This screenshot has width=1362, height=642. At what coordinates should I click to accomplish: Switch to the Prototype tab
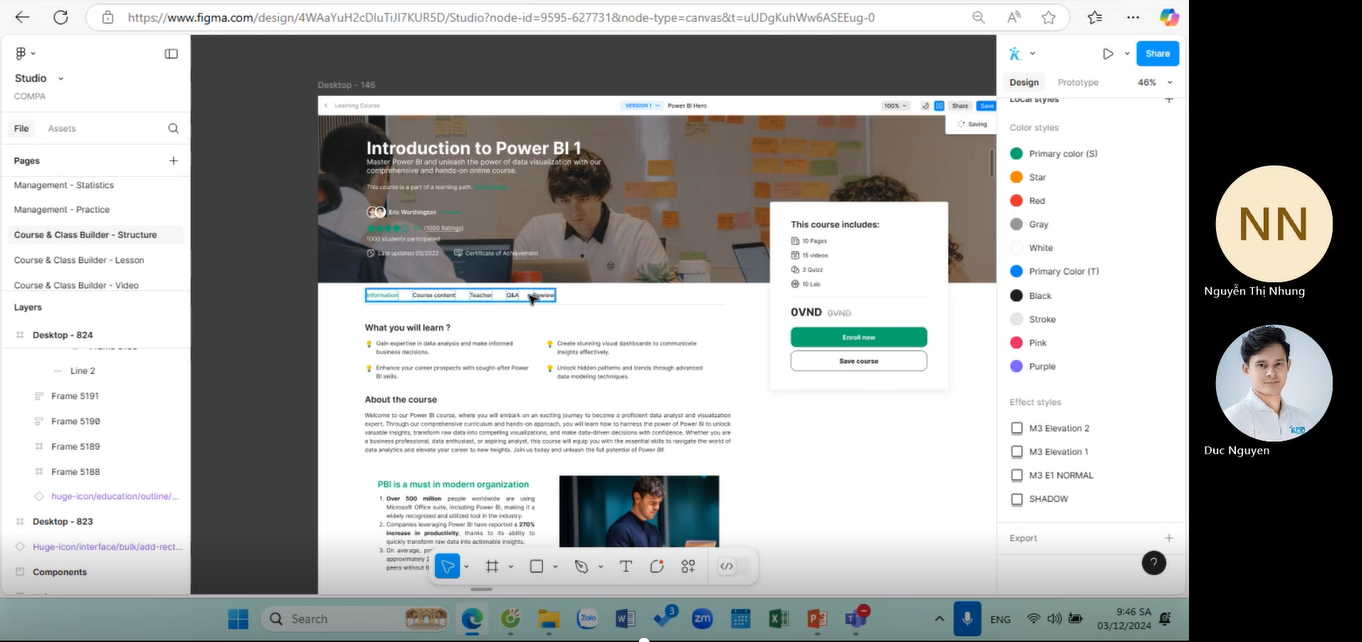[1078, 82]
